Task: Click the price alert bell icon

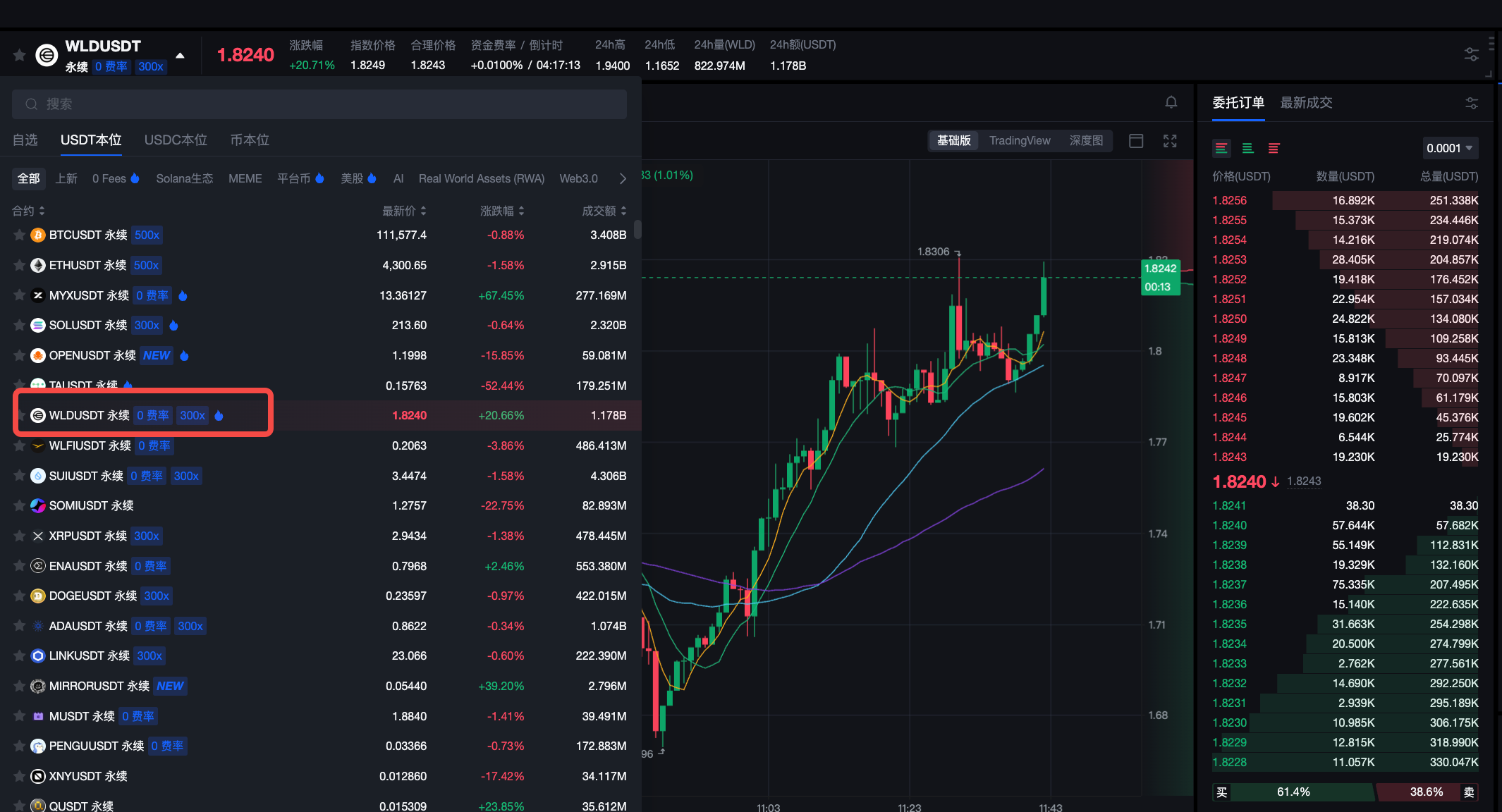Action: pyautogui.click(x=1171, y=103)
